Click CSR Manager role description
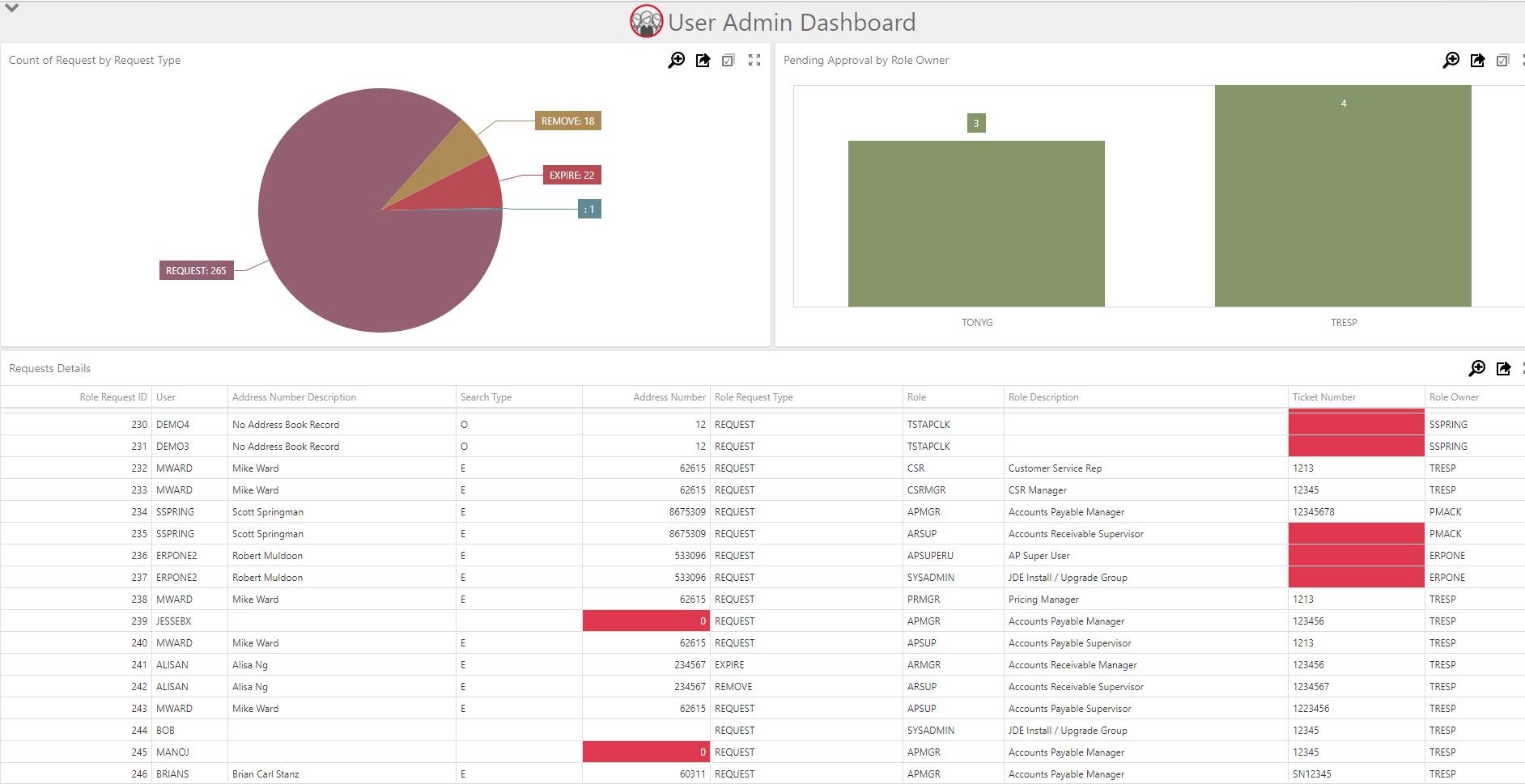The image size is (1525, 784). (x=1037, y=489)
